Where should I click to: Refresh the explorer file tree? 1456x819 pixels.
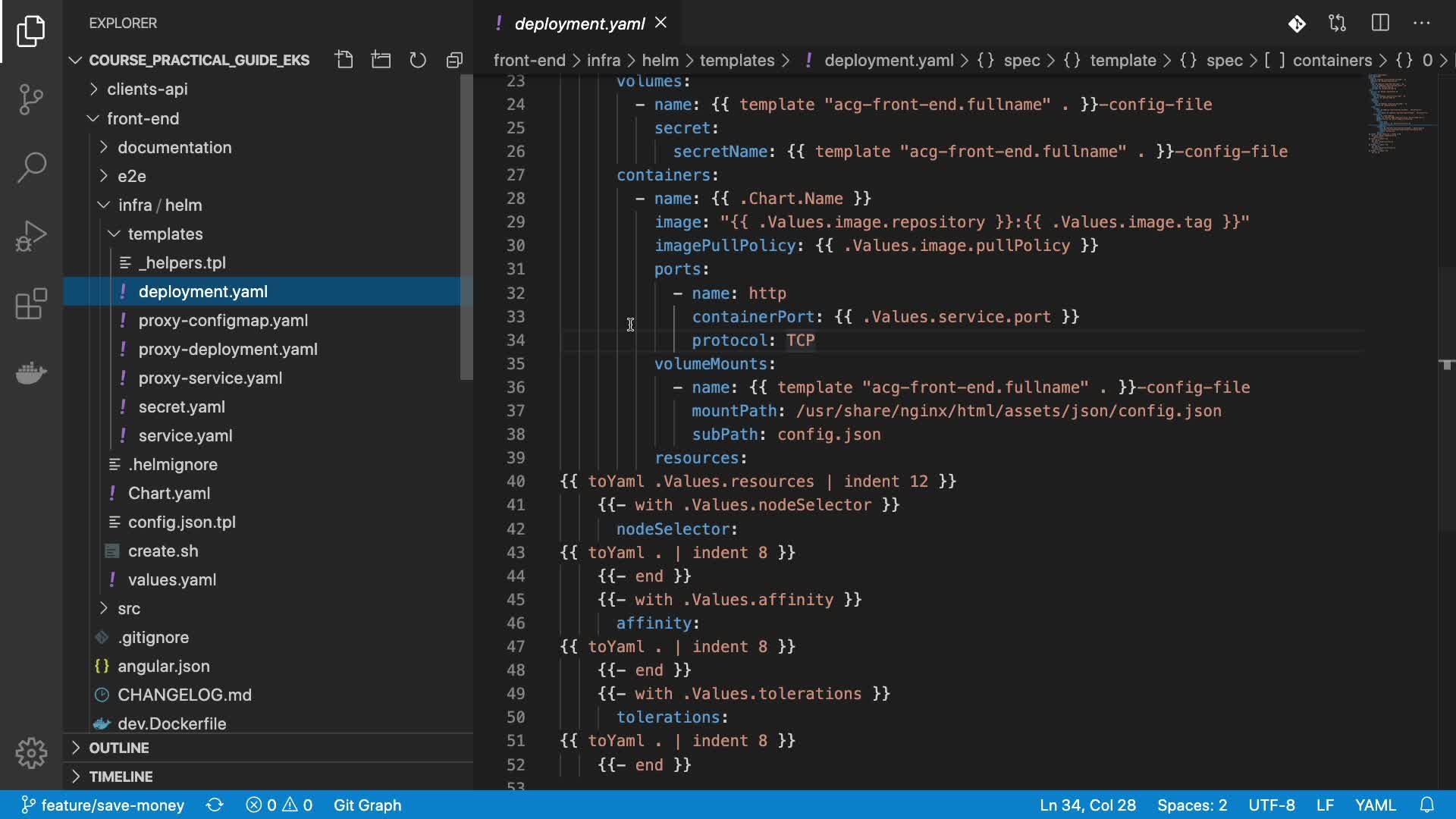[418, 60]
